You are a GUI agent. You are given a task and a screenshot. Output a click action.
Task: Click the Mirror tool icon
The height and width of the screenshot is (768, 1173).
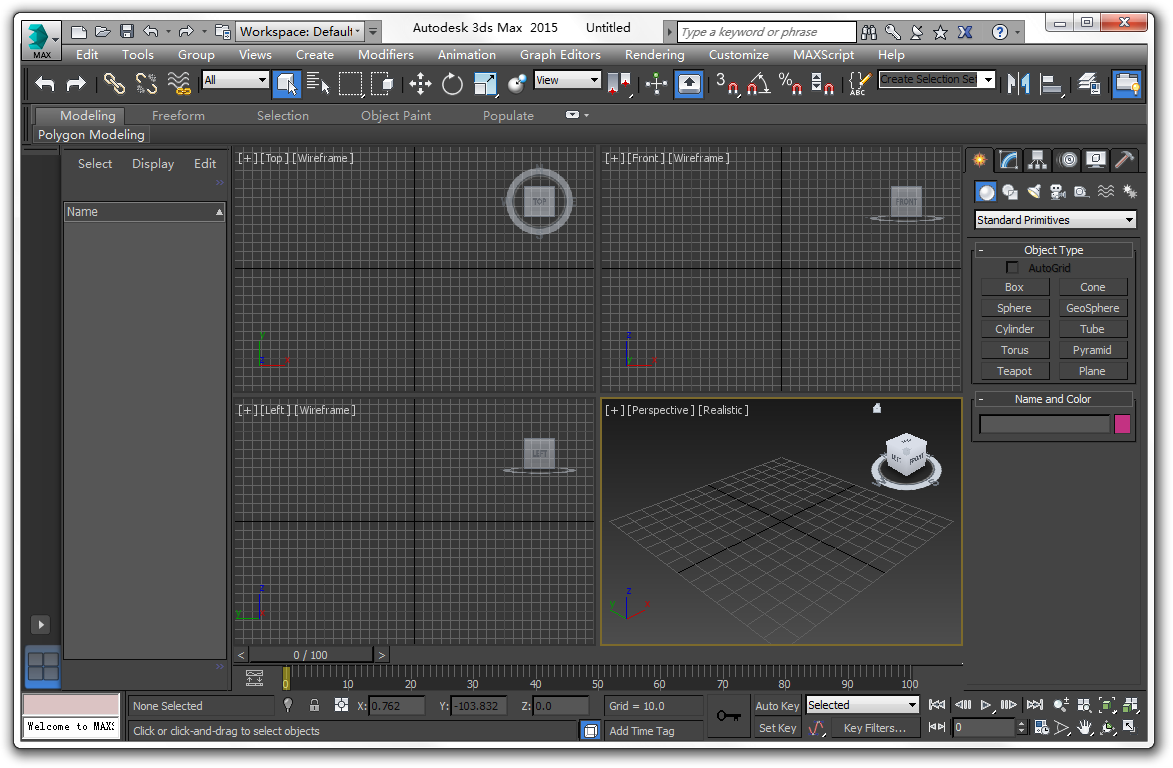(1018, 84)
